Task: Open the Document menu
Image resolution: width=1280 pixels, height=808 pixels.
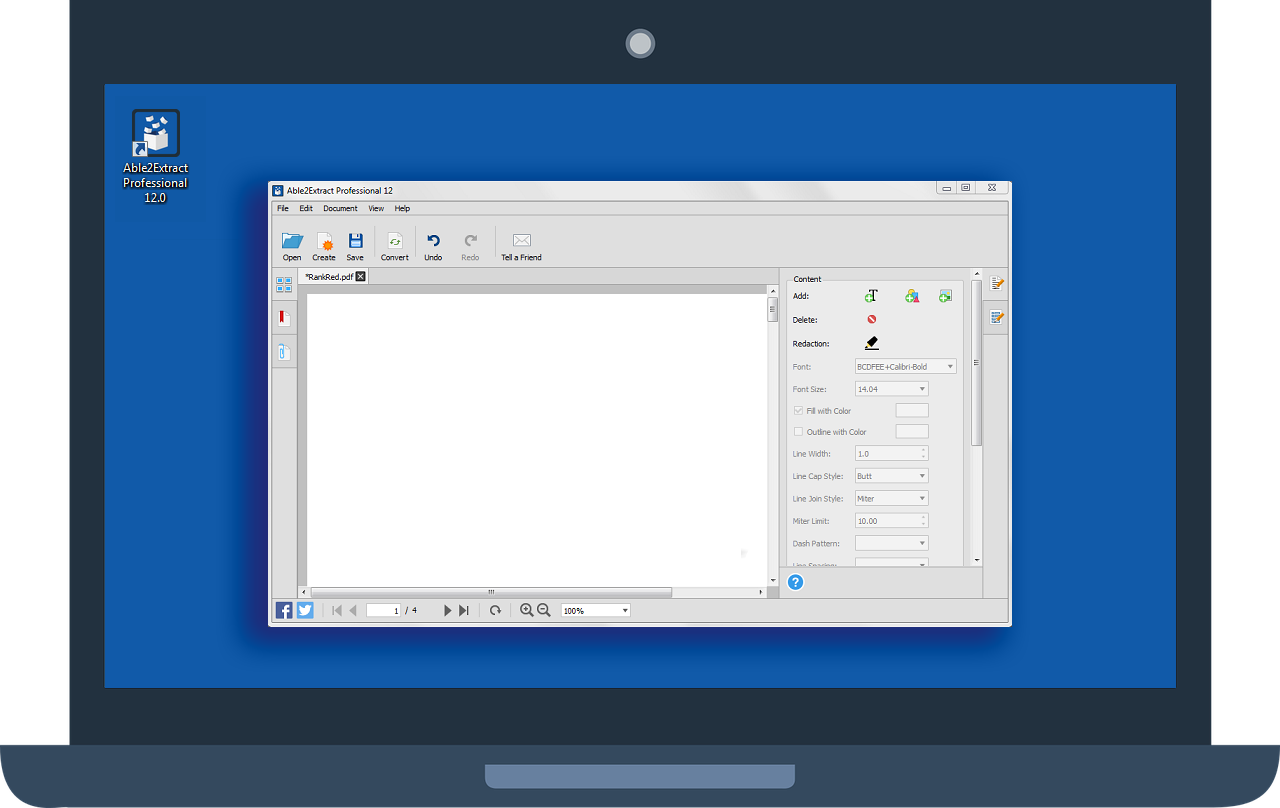Action: pos(340,209)
